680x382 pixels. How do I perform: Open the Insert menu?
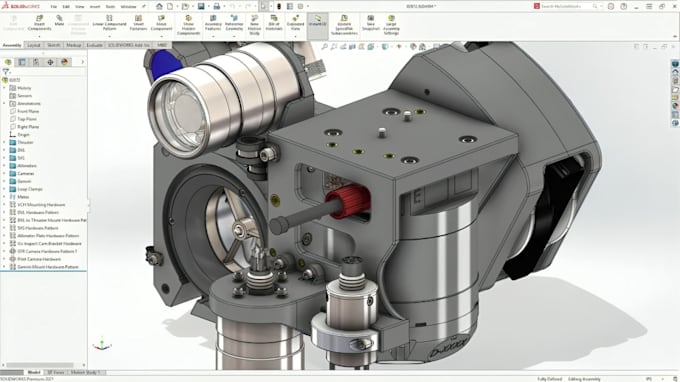click(95, 7)
